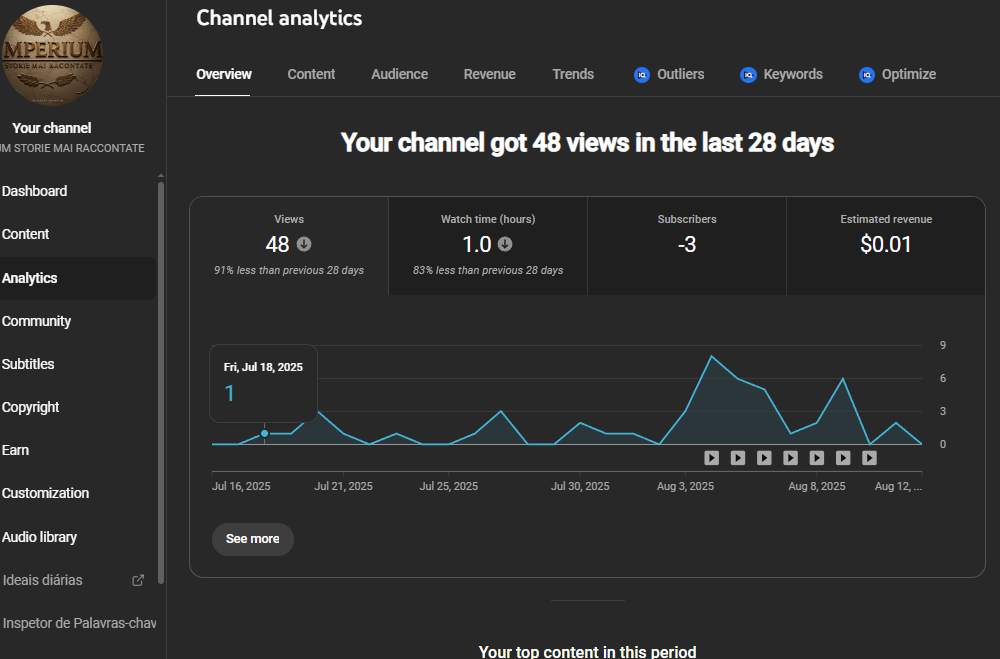Screen dimensions: 1000x659
Task: Click the Your channel label
Action: click(52, 128)
